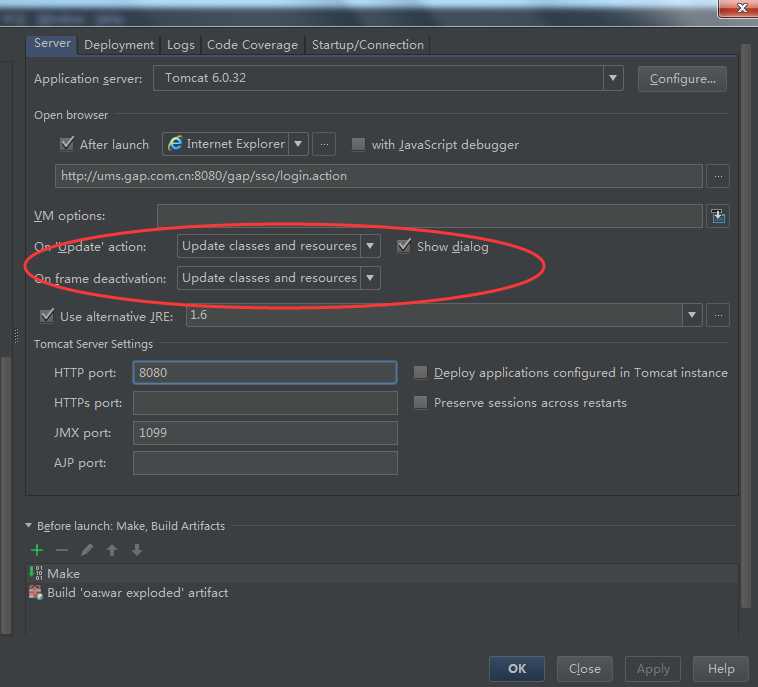Click the JMX port field
The height and width of the screenshot is (687, 758).
265,433
